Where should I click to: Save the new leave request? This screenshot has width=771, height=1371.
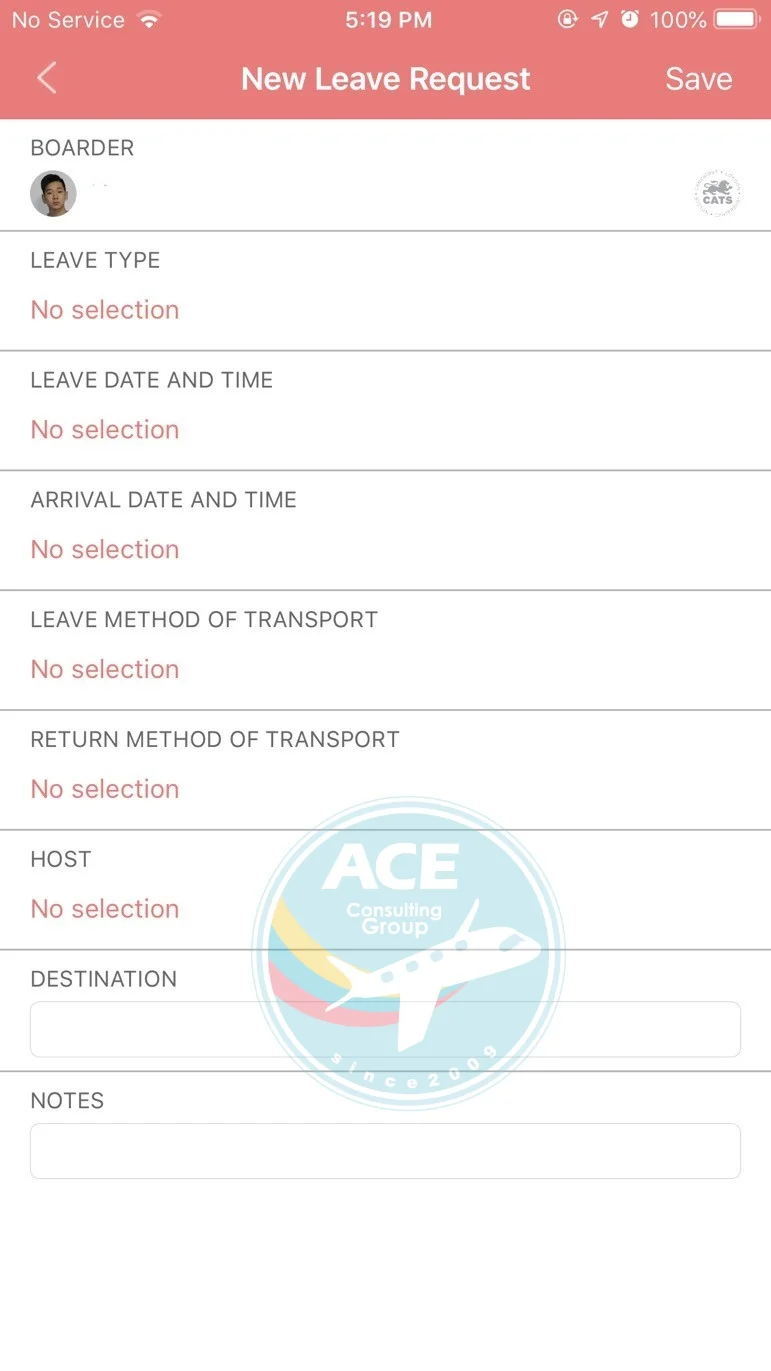tap(698, 79)
